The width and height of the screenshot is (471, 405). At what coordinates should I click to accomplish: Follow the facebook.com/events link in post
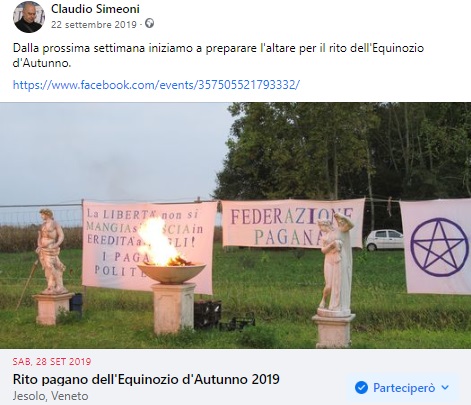[156, 85]
